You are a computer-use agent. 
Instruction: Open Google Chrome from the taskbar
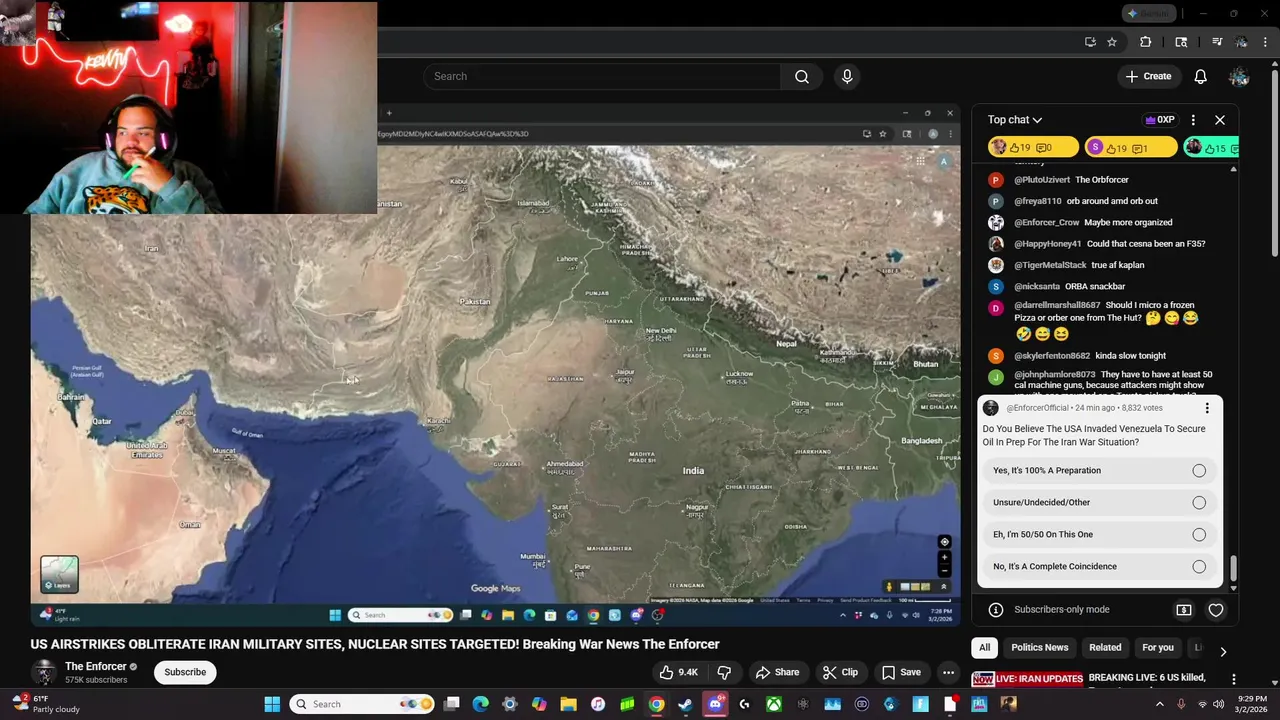coord(656,704)
